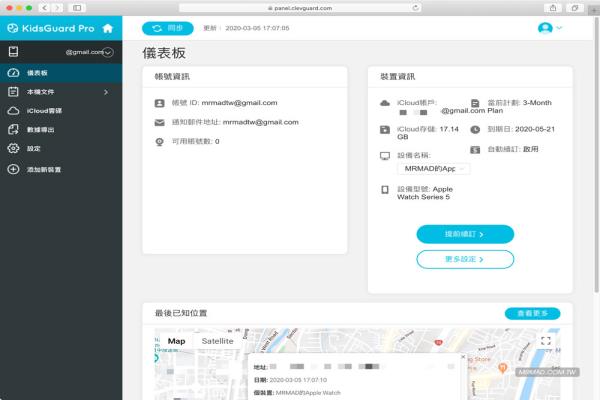Toggle the Safari sidebar button
The image size is (600, 400).
pyautogui.click(x=77, y=8)
